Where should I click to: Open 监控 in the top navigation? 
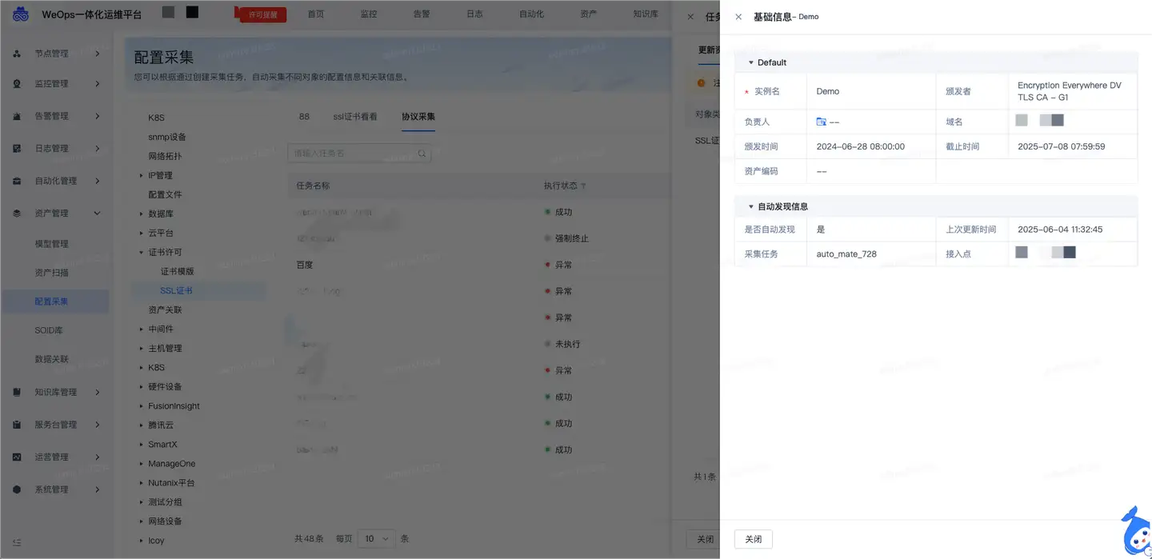pos(369,15)
